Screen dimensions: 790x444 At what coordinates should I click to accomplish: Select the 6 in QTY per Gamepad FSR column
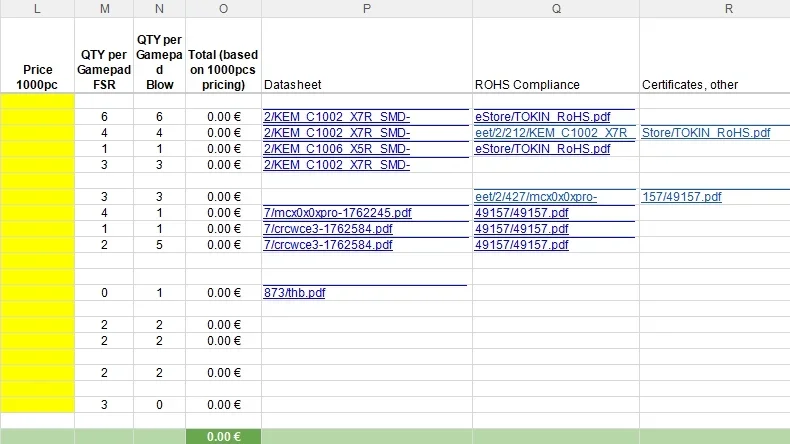tap(104, 116)
